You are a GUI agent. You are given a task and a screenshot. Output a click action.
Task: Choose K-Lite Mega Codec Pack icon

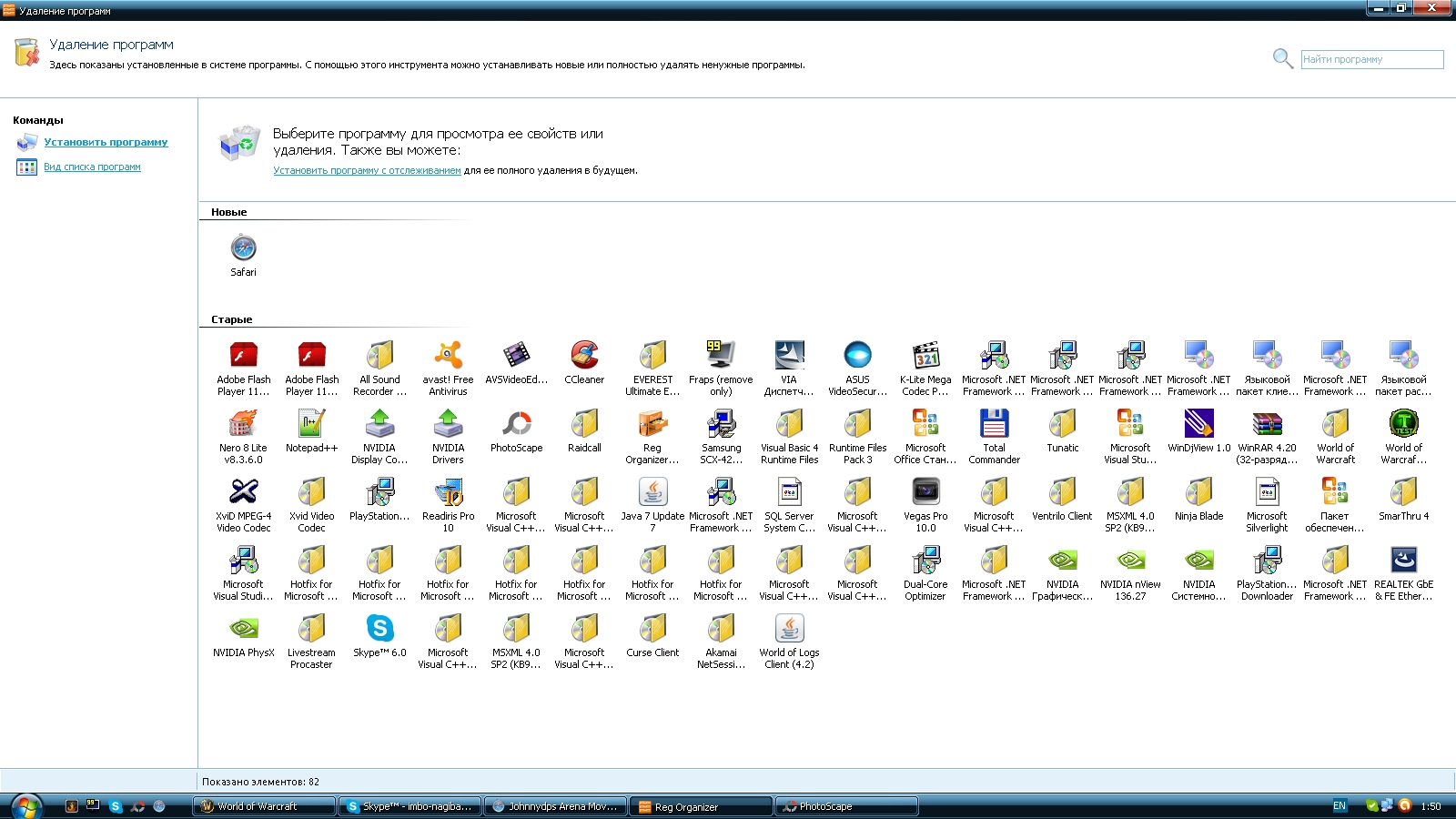coord(925,355)
